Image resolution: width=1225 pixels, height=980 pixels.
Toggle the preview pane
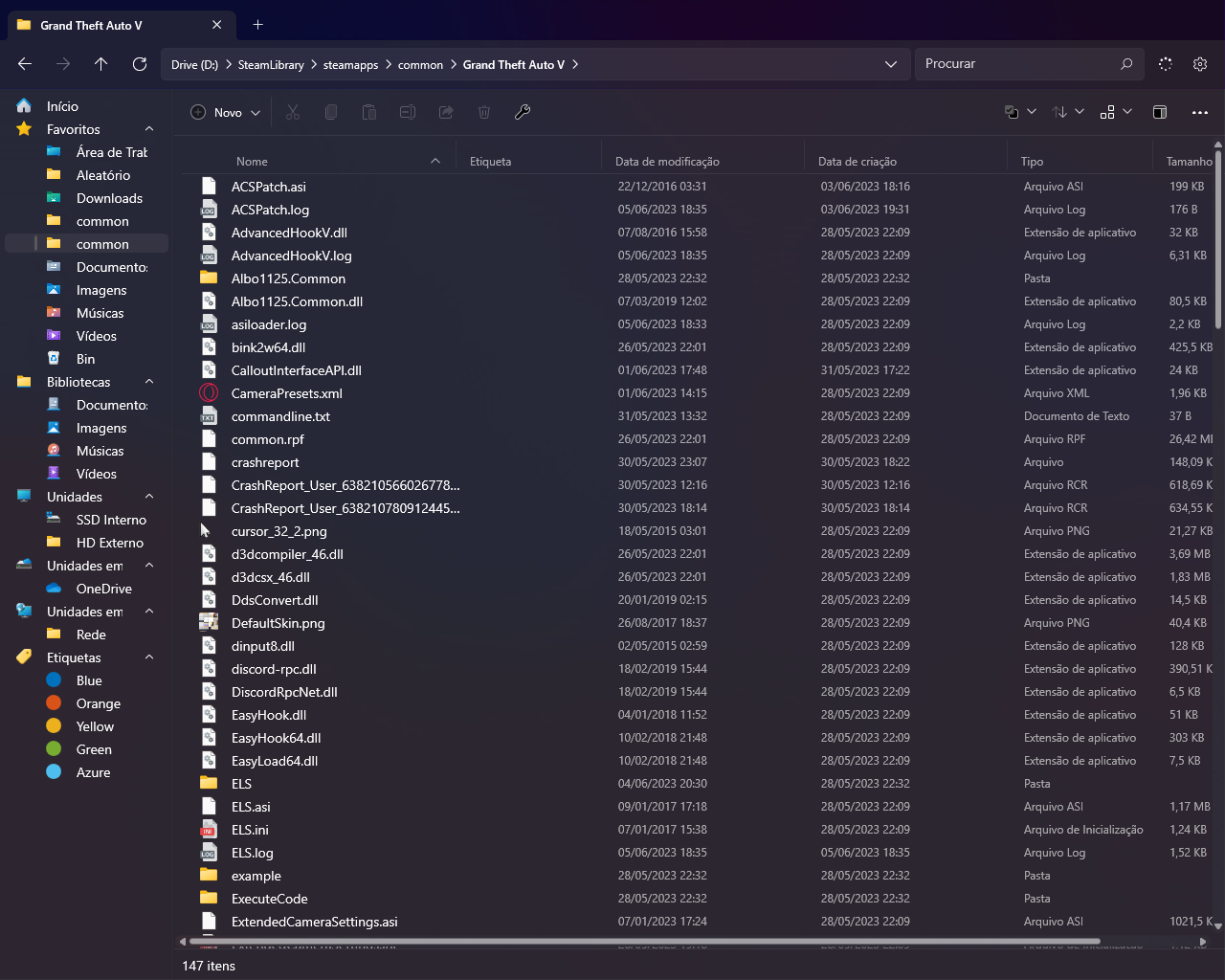point(1160,112)
